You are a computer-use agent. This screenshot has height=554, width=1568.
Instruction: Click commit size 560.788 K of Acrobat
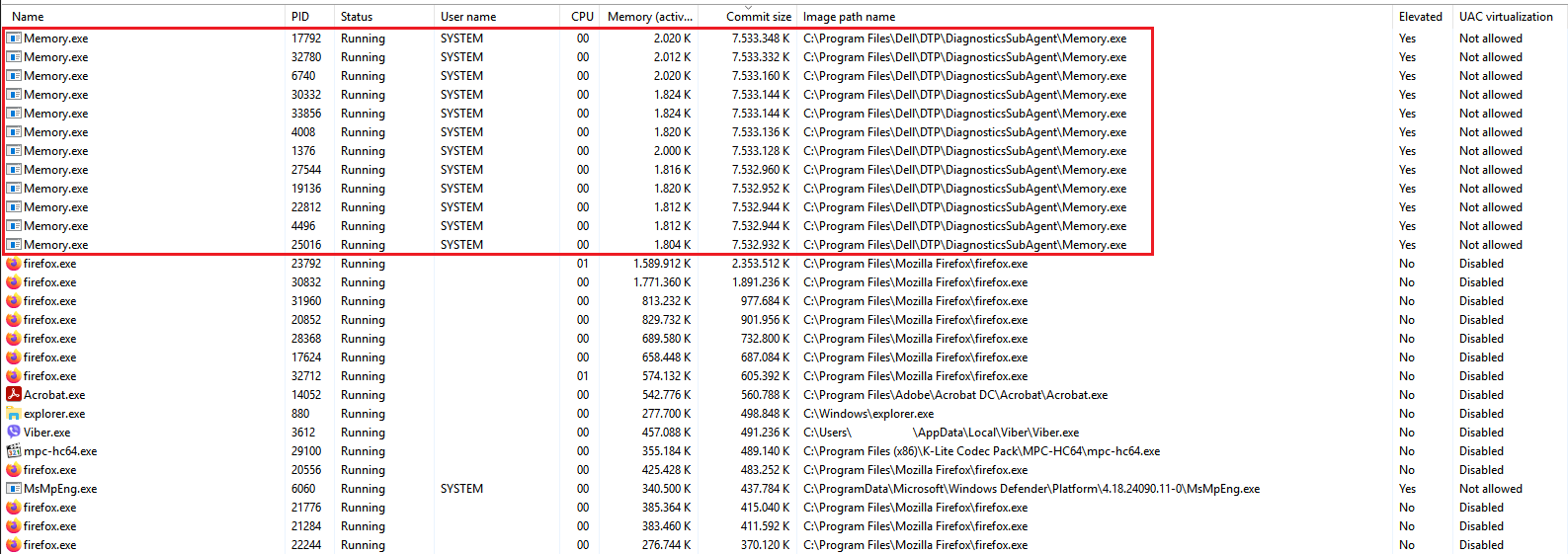pos(765,395)
